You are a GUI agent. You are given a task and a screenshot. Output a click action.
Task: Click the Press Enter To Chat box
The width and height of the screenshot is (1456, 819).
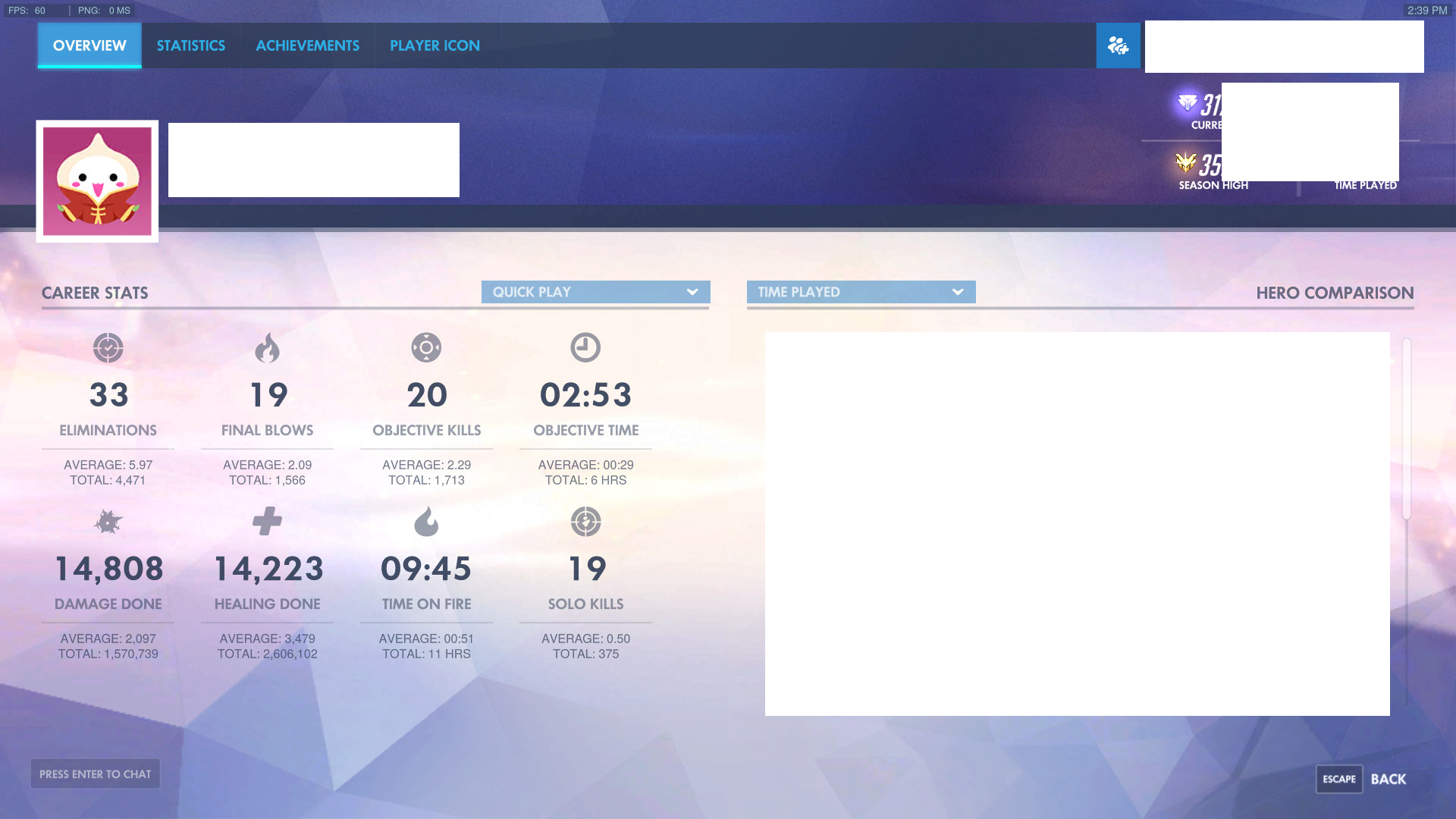[96, 774]
